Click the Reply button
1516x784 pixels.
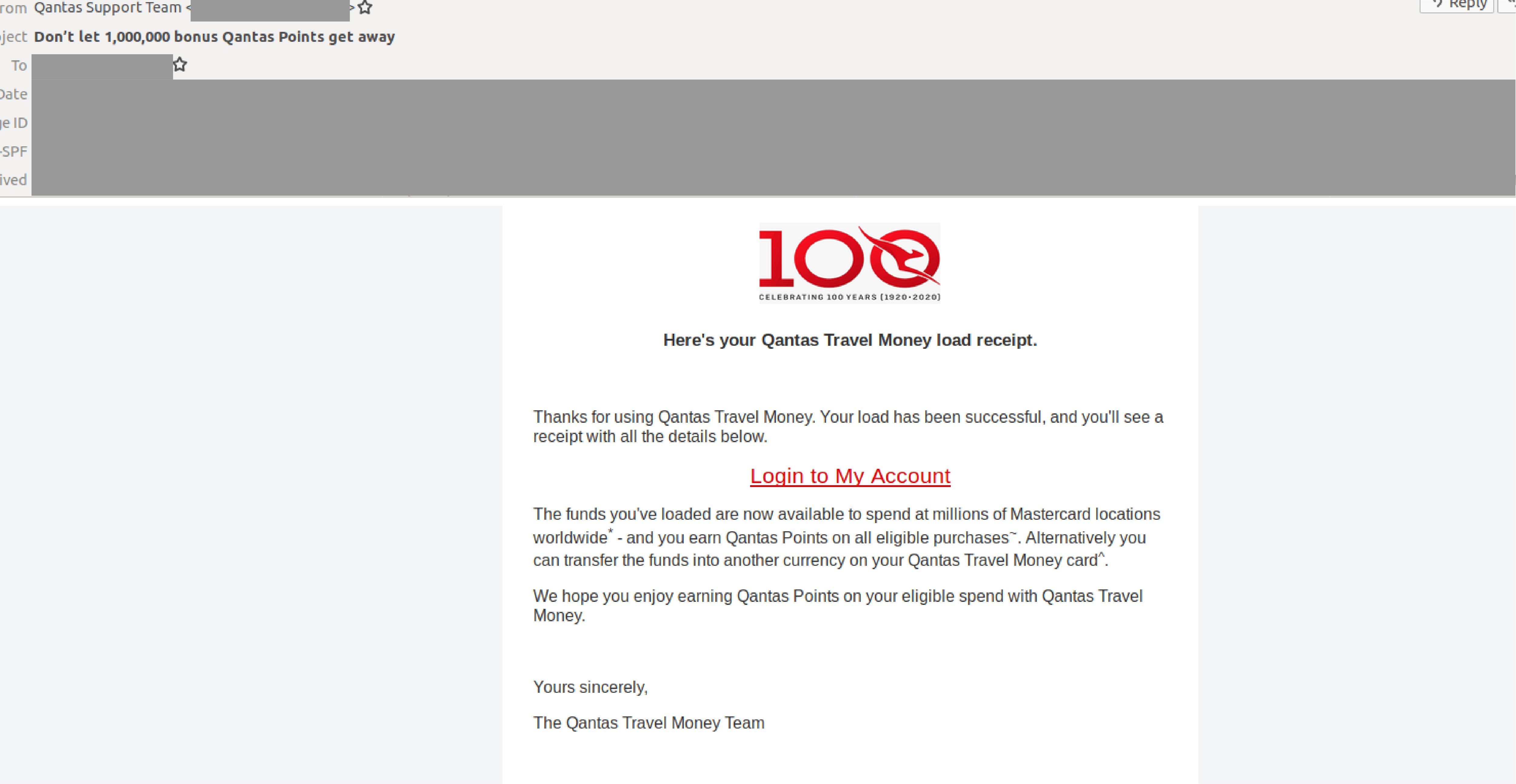(1457, 5)
